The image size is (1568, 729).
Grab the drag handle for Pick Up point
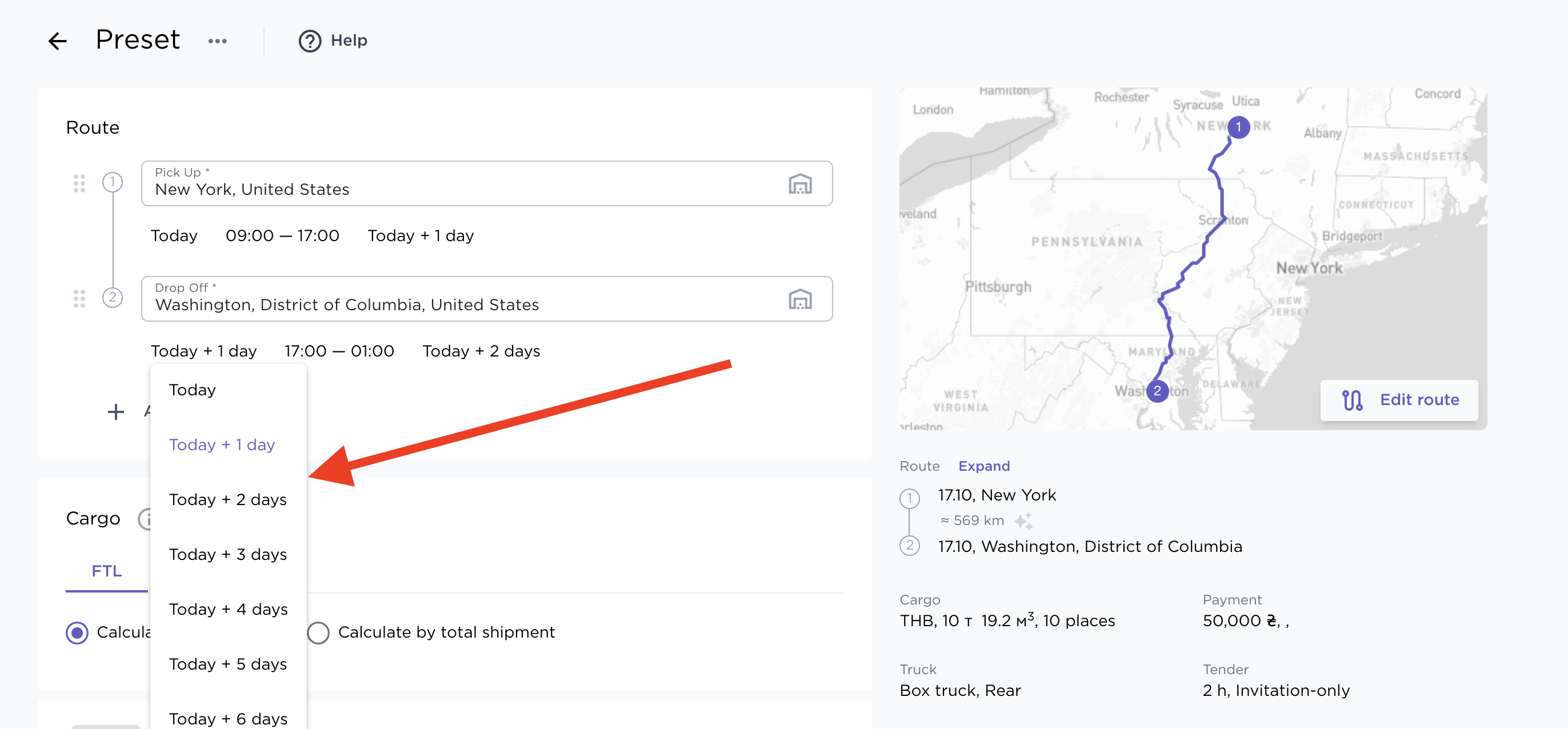(x=79, y=183)
